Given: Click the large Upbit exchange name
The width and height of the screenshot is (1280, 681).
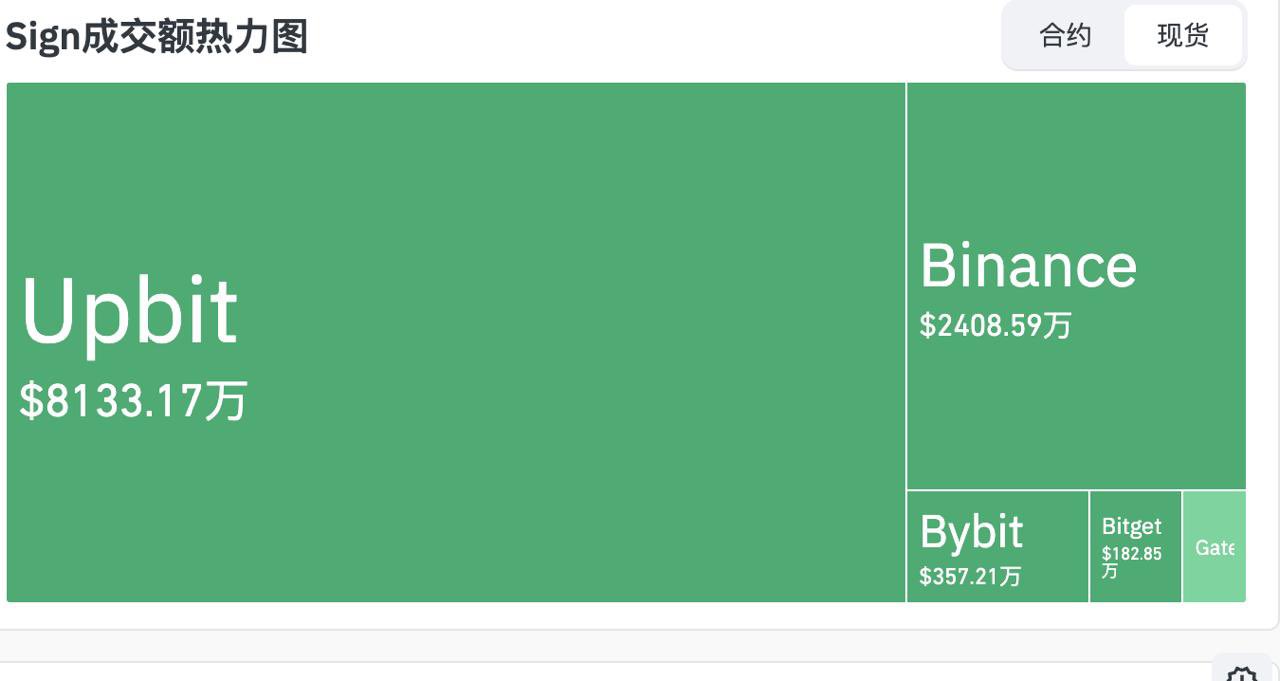Looking at the screenshot, I should [129, 311].
